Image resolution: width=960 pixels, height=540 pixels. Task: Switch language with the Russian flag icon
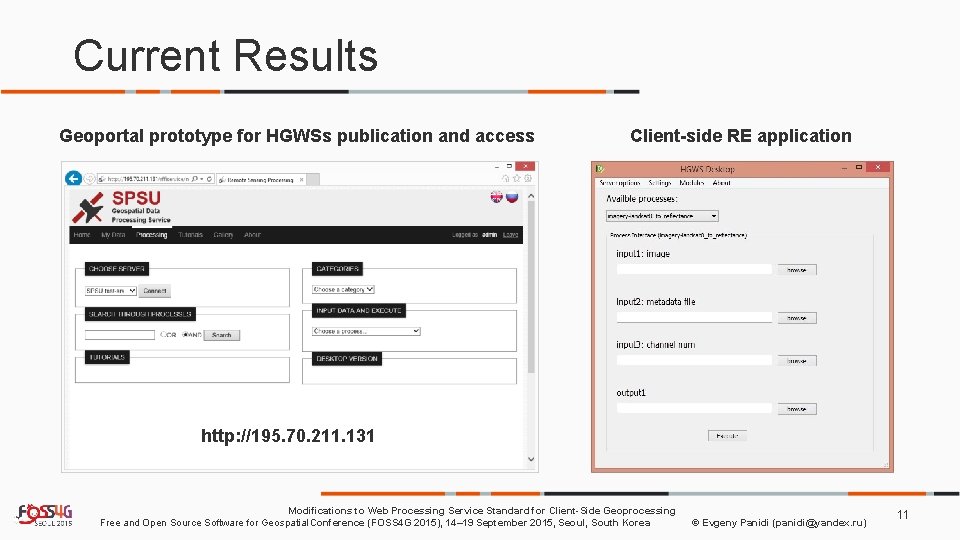512,197
